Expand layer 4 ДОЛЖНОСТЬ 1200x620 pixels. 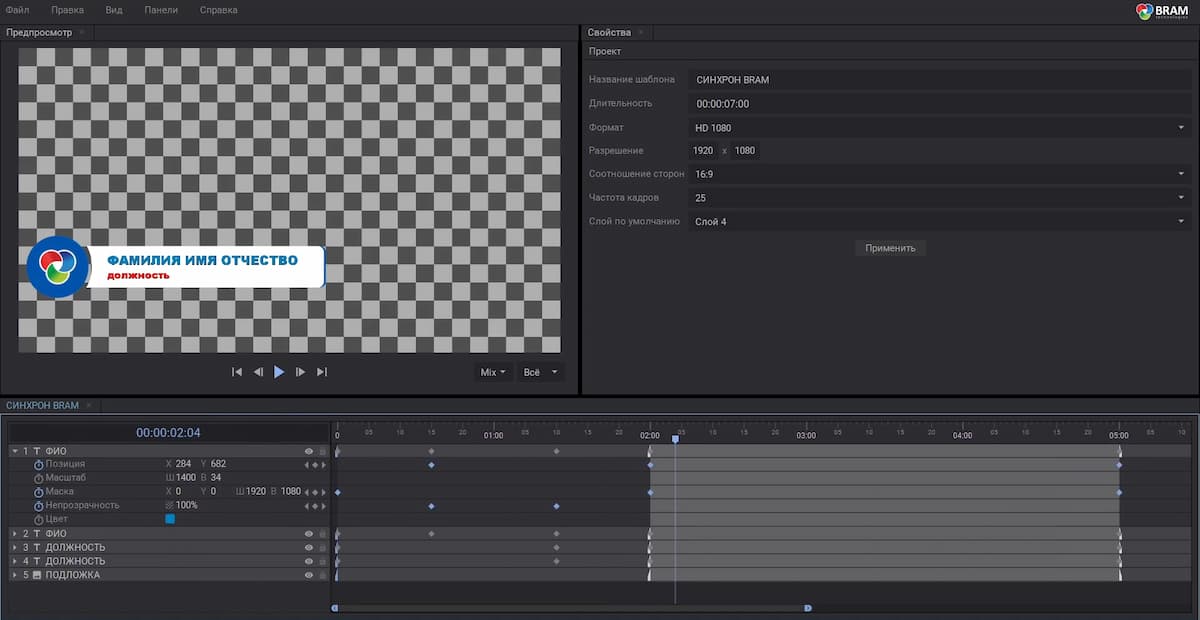pyautogui.click(x=15, y=562)
